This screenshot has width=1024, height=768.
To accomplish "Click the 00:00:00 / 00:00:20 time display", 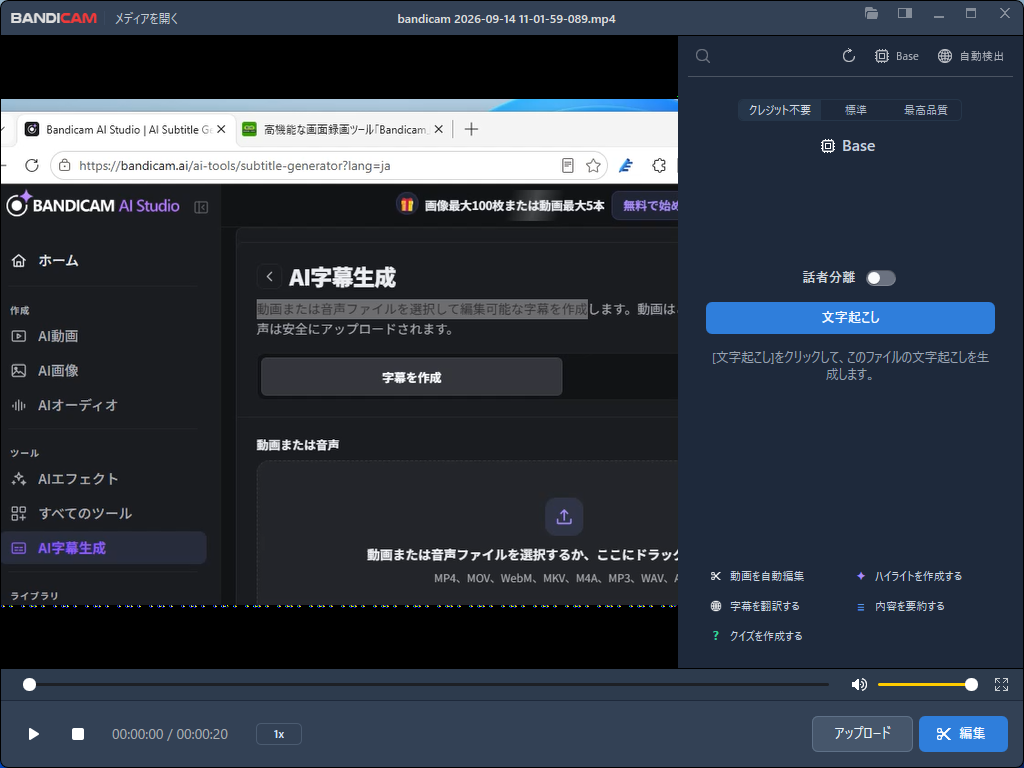I will pos(170,734).
